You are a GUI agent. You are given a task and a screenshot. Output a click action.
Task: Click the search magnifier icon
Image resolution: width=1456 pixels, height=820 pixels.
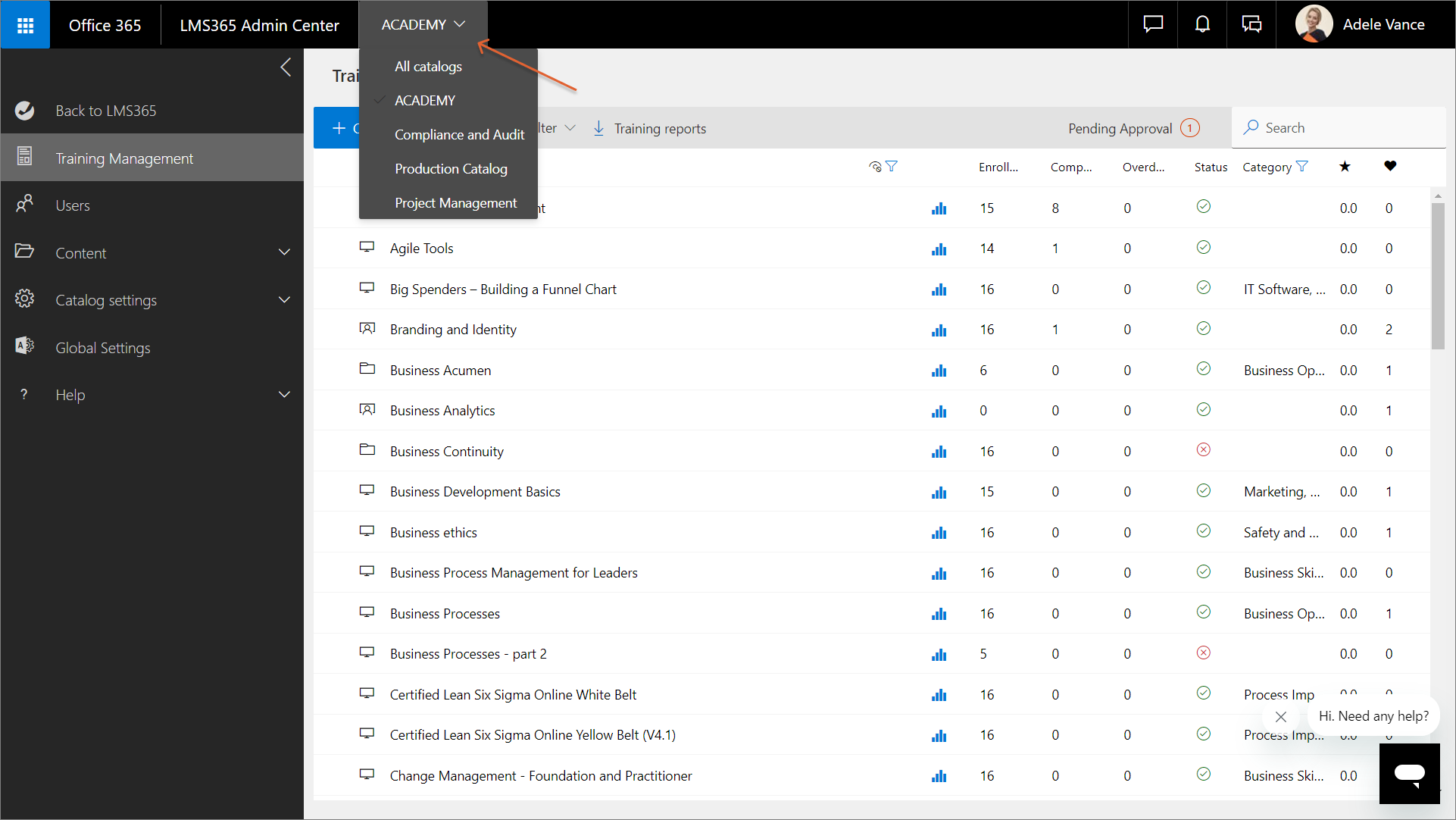(1251, 127)
